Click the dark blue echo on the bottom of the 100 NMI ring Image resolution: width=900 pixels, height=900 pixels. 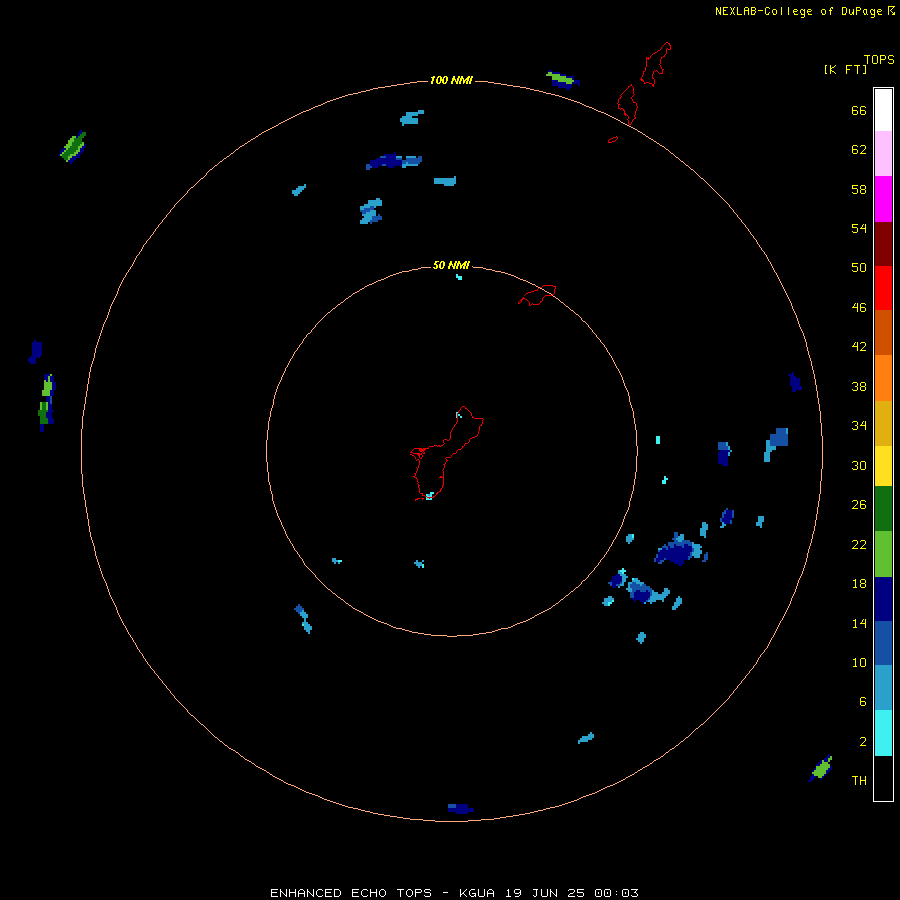coord(460,808)
